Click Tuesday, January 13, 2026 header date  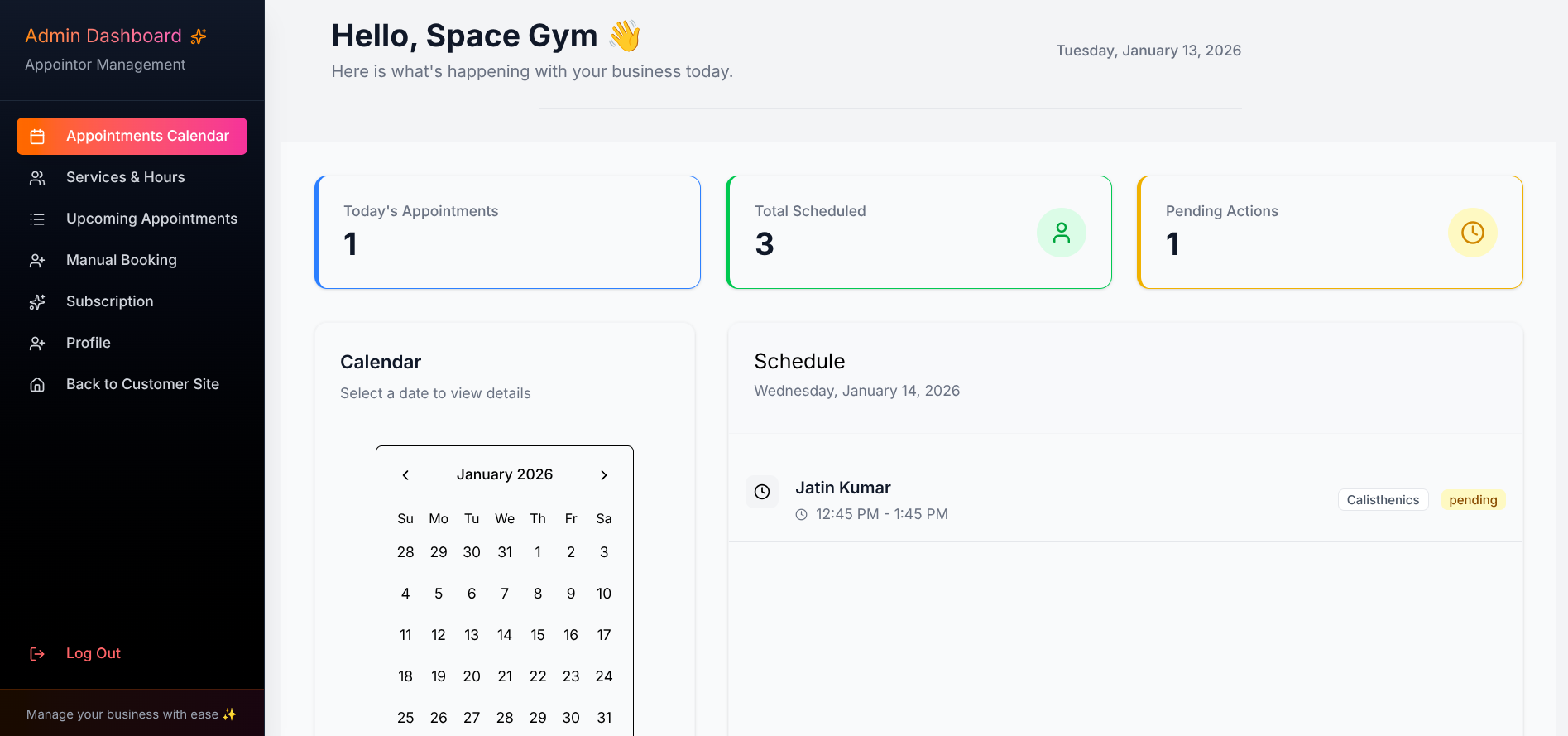point(1148,51)
